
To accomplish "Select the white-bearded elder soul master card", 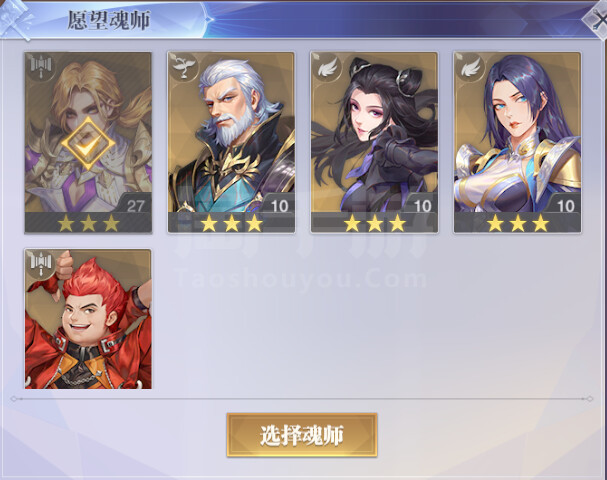I will click(x=231, y=142).
